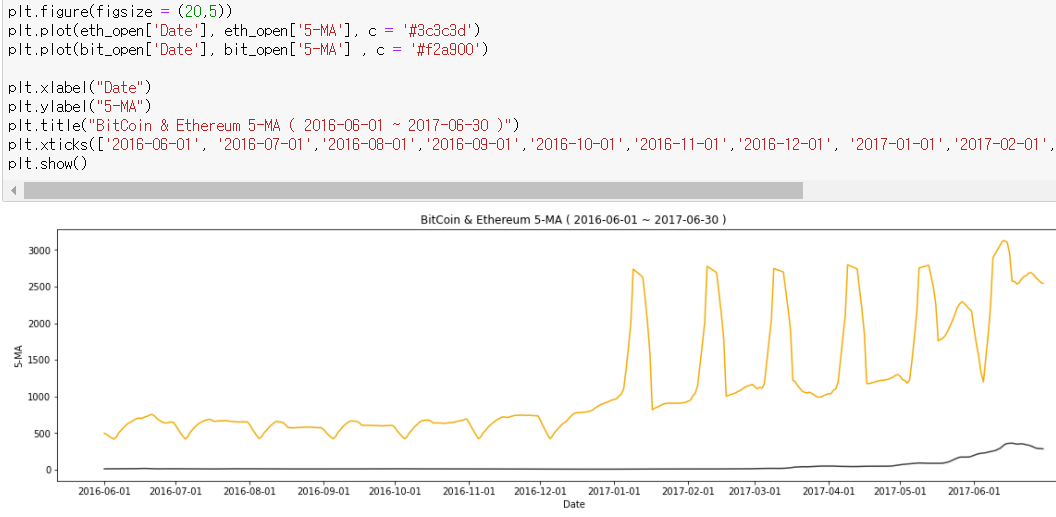Click the x-axis tick label 2016-08-01
This screenshot has width=1056, height=517.
pyautogui.click(x=250, y=491)
